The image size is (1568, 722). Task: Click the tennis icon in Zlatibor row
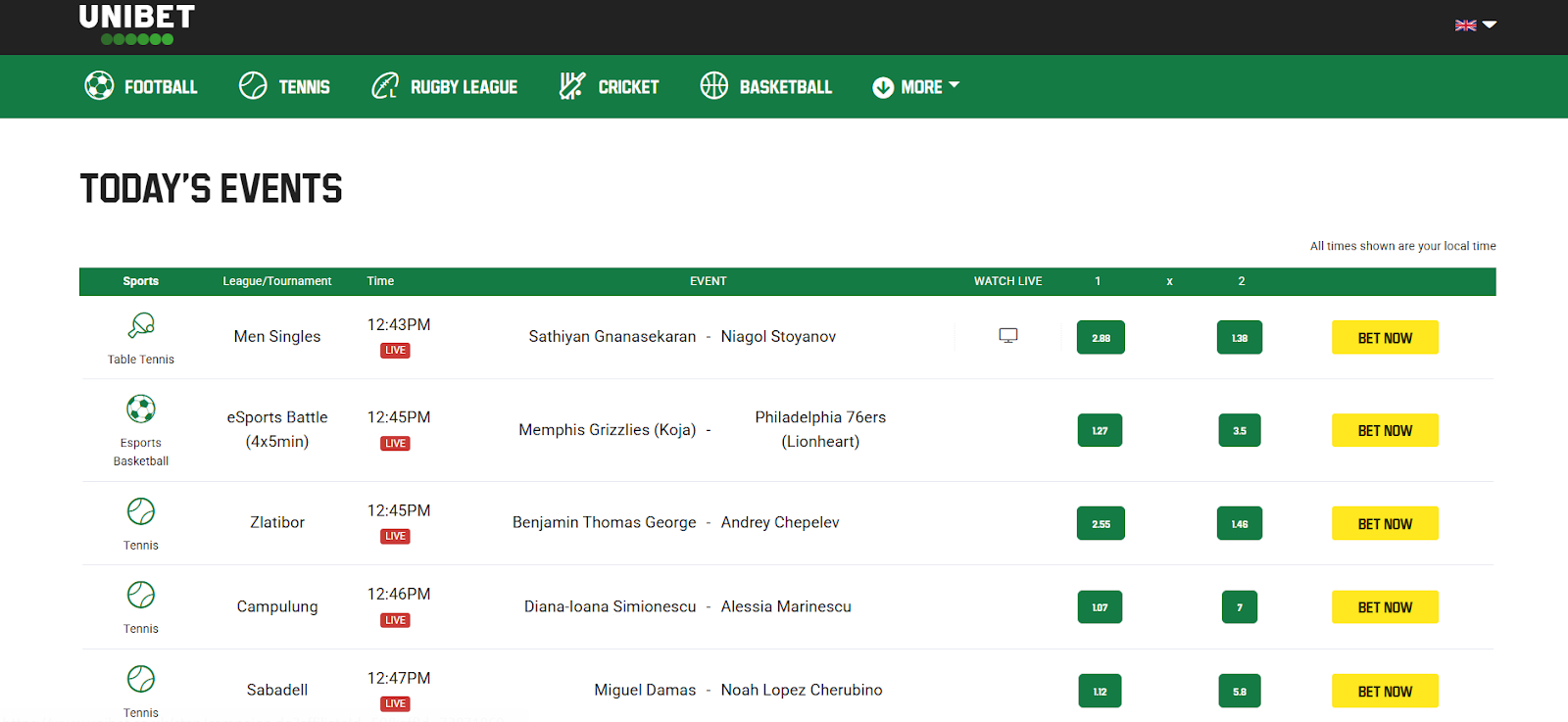click(141, 511)
